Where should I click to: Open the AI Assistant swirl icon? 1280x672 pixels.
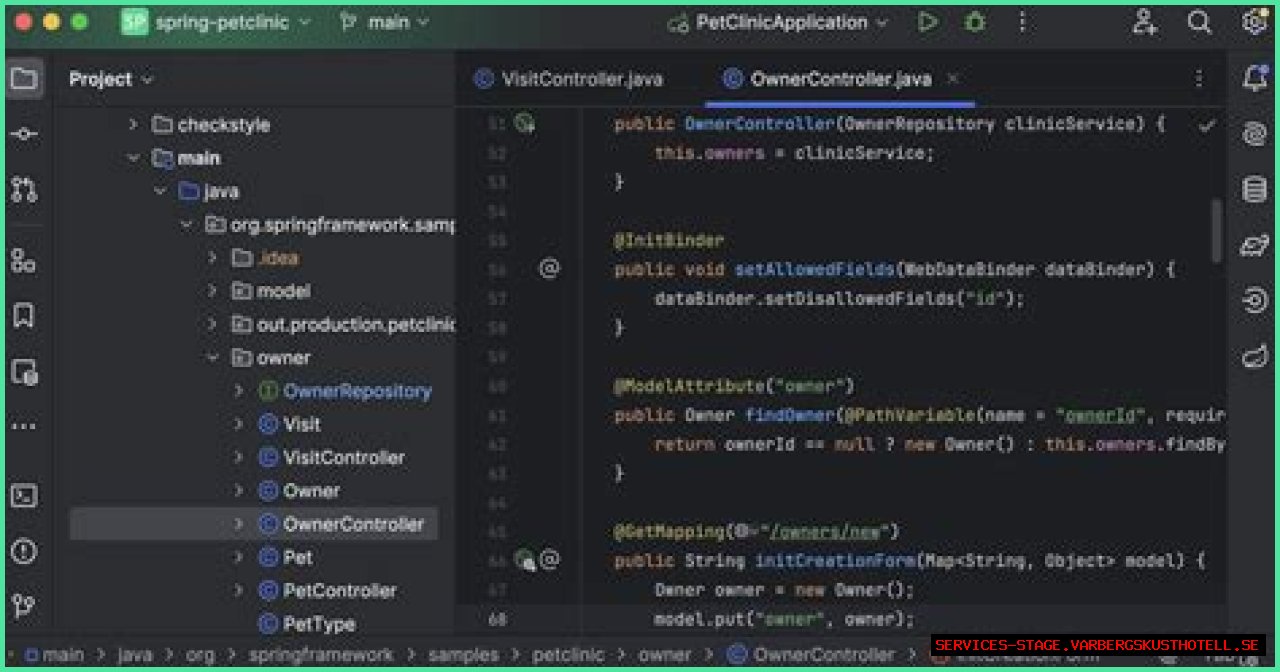[1254, 134]
